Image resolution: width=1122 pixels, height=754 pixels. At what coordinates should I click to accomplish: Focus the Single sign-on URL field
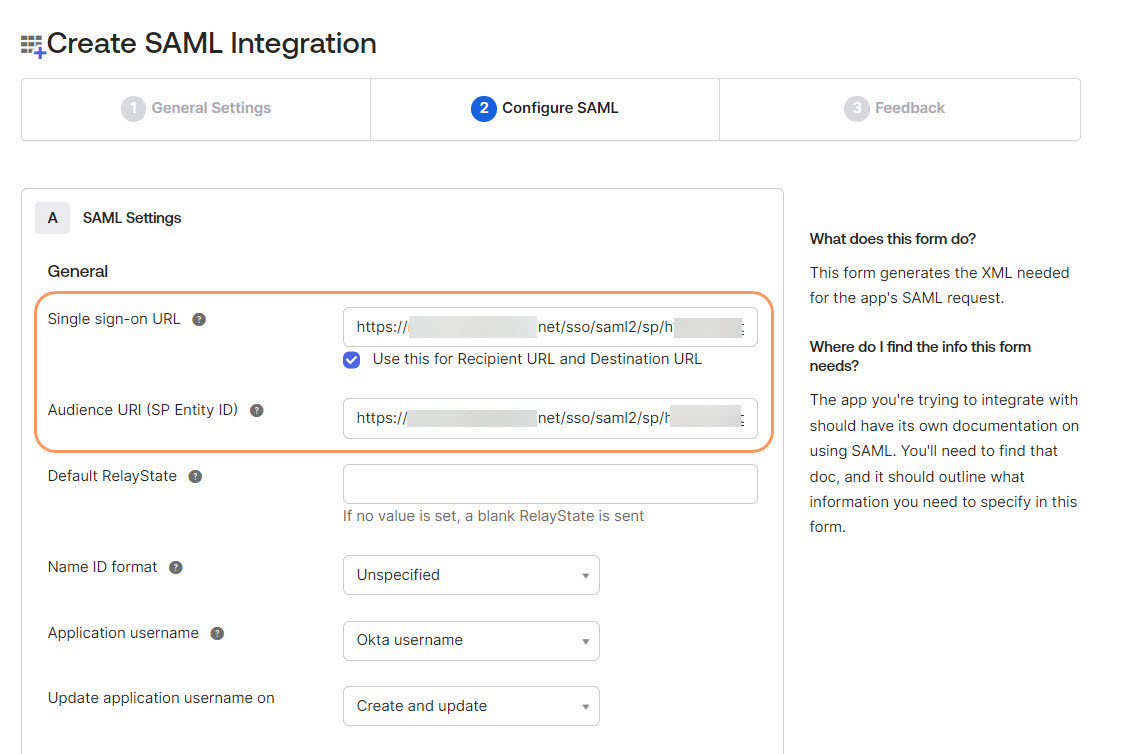(x=550, y=327)
